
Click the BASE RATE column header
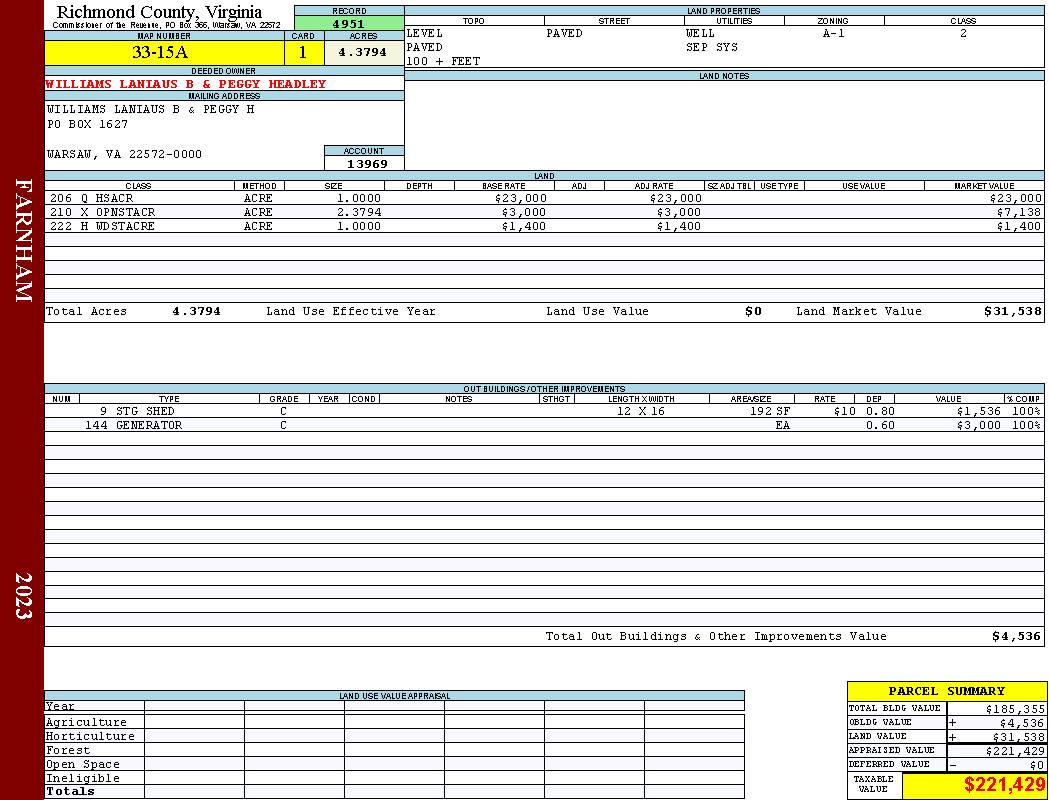tap(504, 186)
